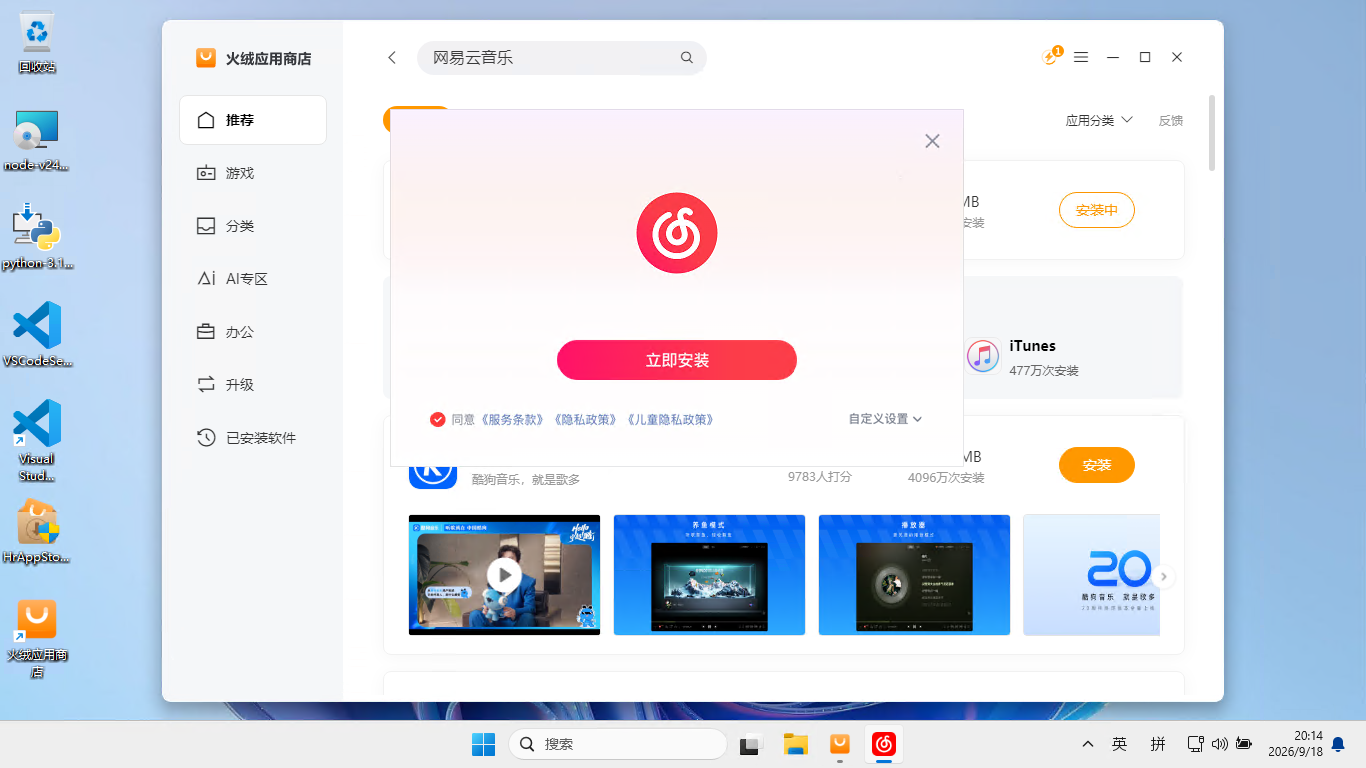The image size is (1366, 768).
Task: Click the iTunes app icon
Action: coord(983,356)
